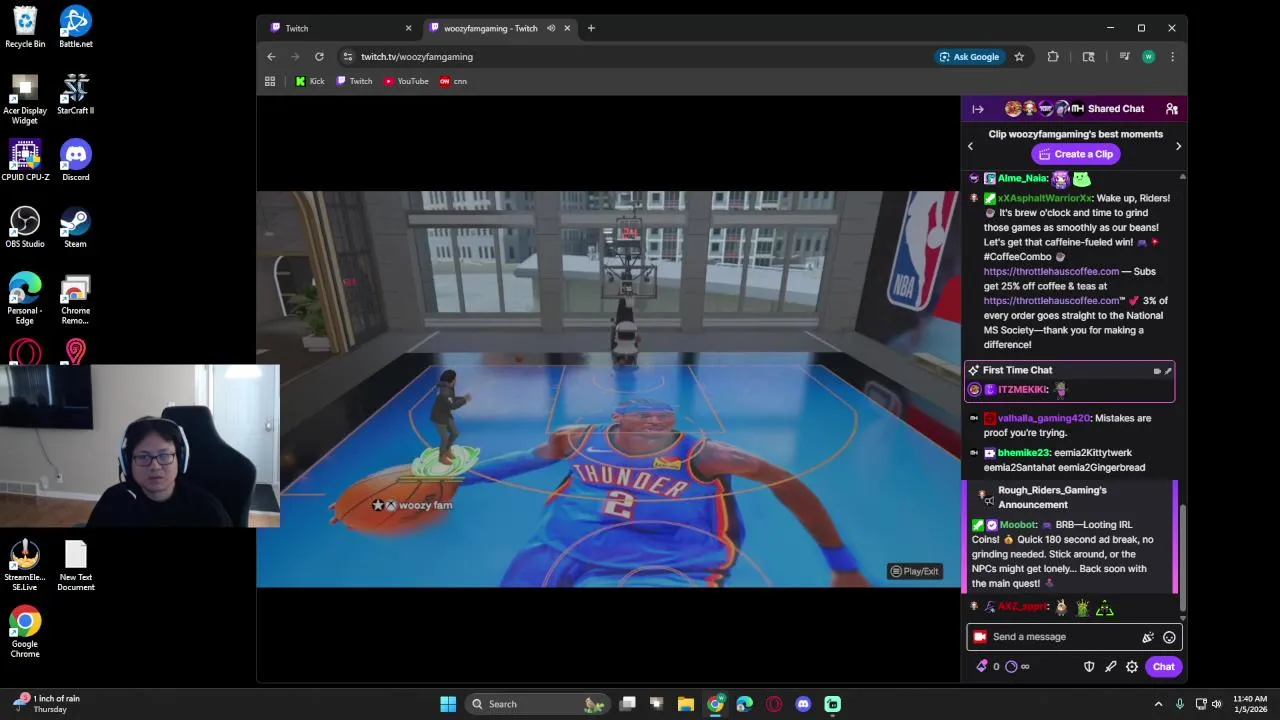Open Steam desktop shortcut
This screenshot has width=1280, height=720.
coord(75,228)
